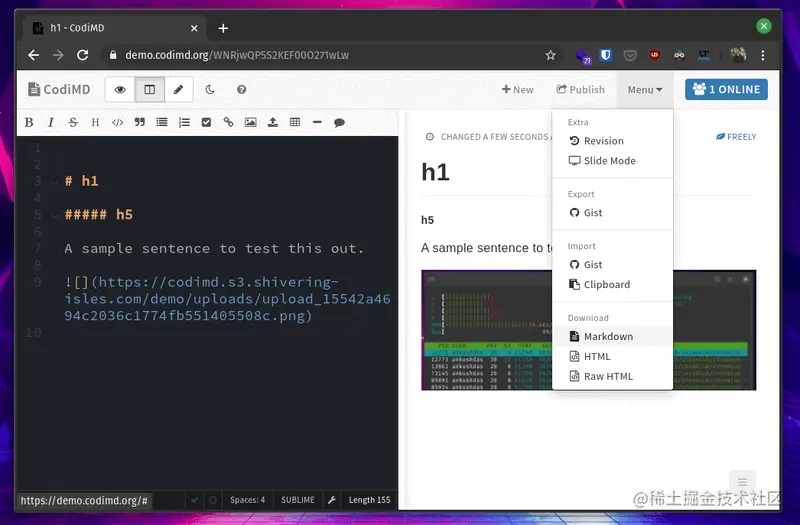Toggle the spellcheck checkmark in status bar
The width and height of the screenshot is (800, 525).
point(194,500)
